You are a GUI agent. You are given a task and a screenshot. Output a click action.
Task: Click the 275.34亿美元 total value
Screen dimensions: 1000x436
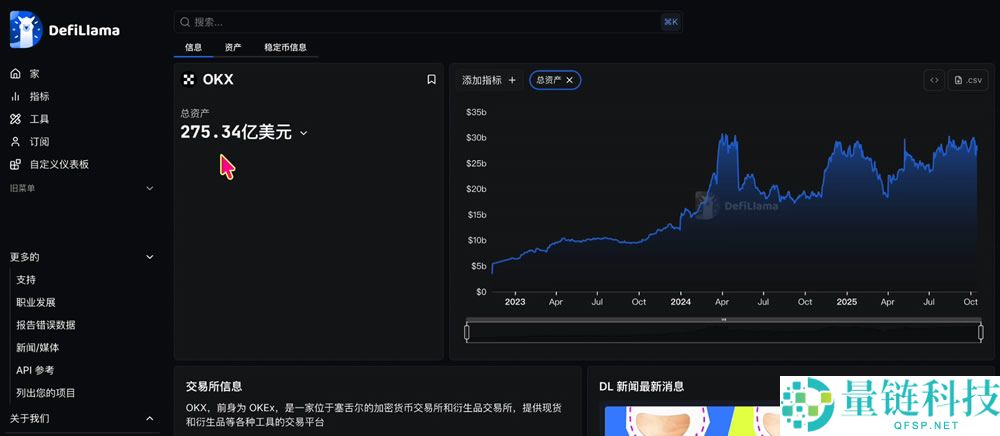click(x=236, y=133)
